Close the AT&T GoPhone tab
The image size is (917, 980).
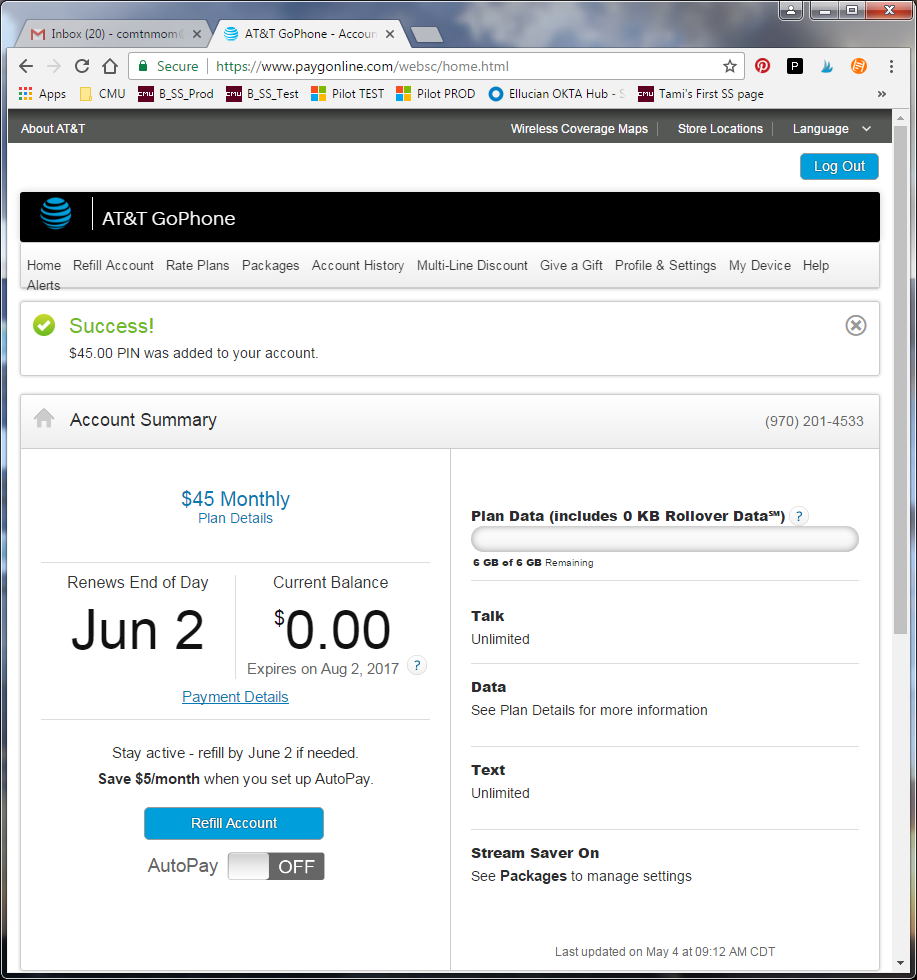390,34
